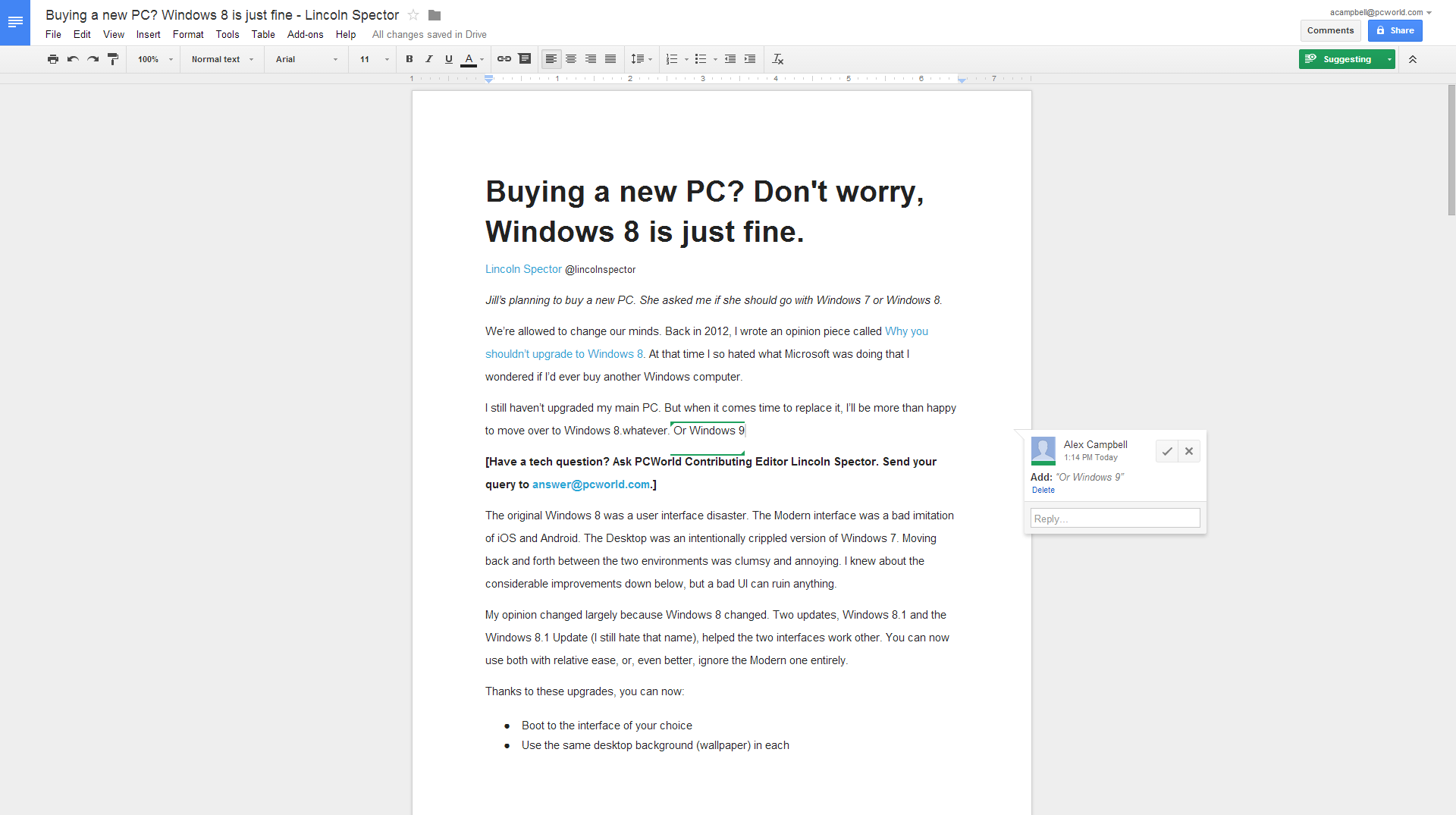Click Delete in the suggestion card
This screenshot has width=1456, height=815.
pos(1043,490)
